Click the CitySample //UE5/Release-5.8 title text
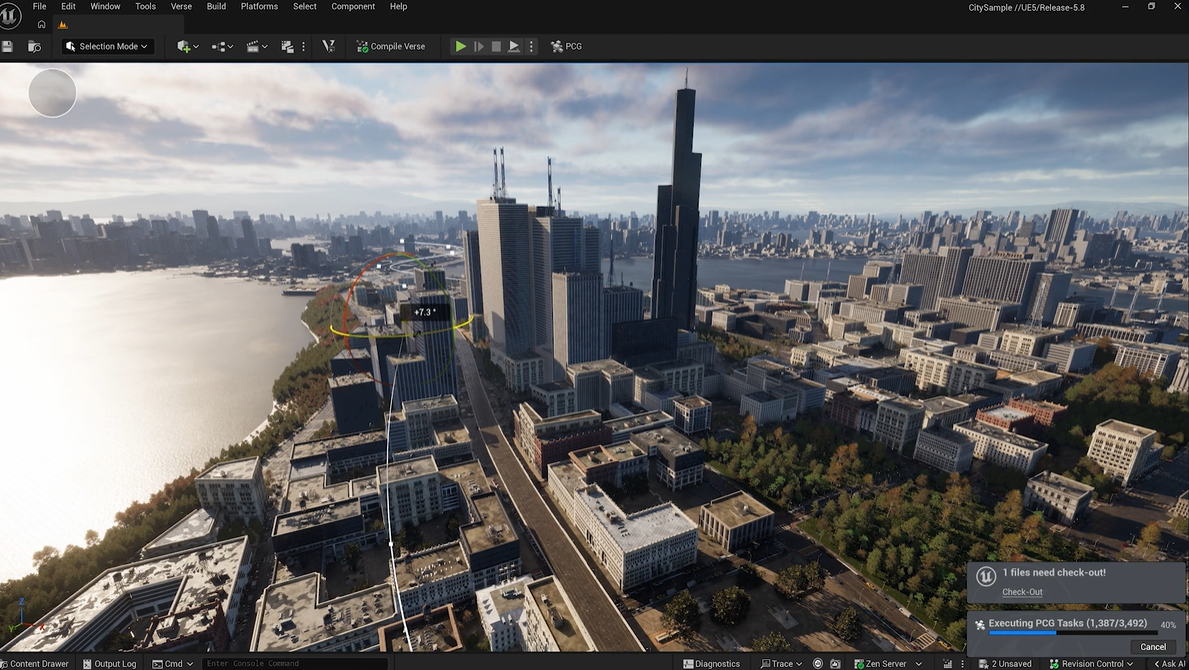The height and width of the screenshot is (670, 1189). (x=1026, y=8)
